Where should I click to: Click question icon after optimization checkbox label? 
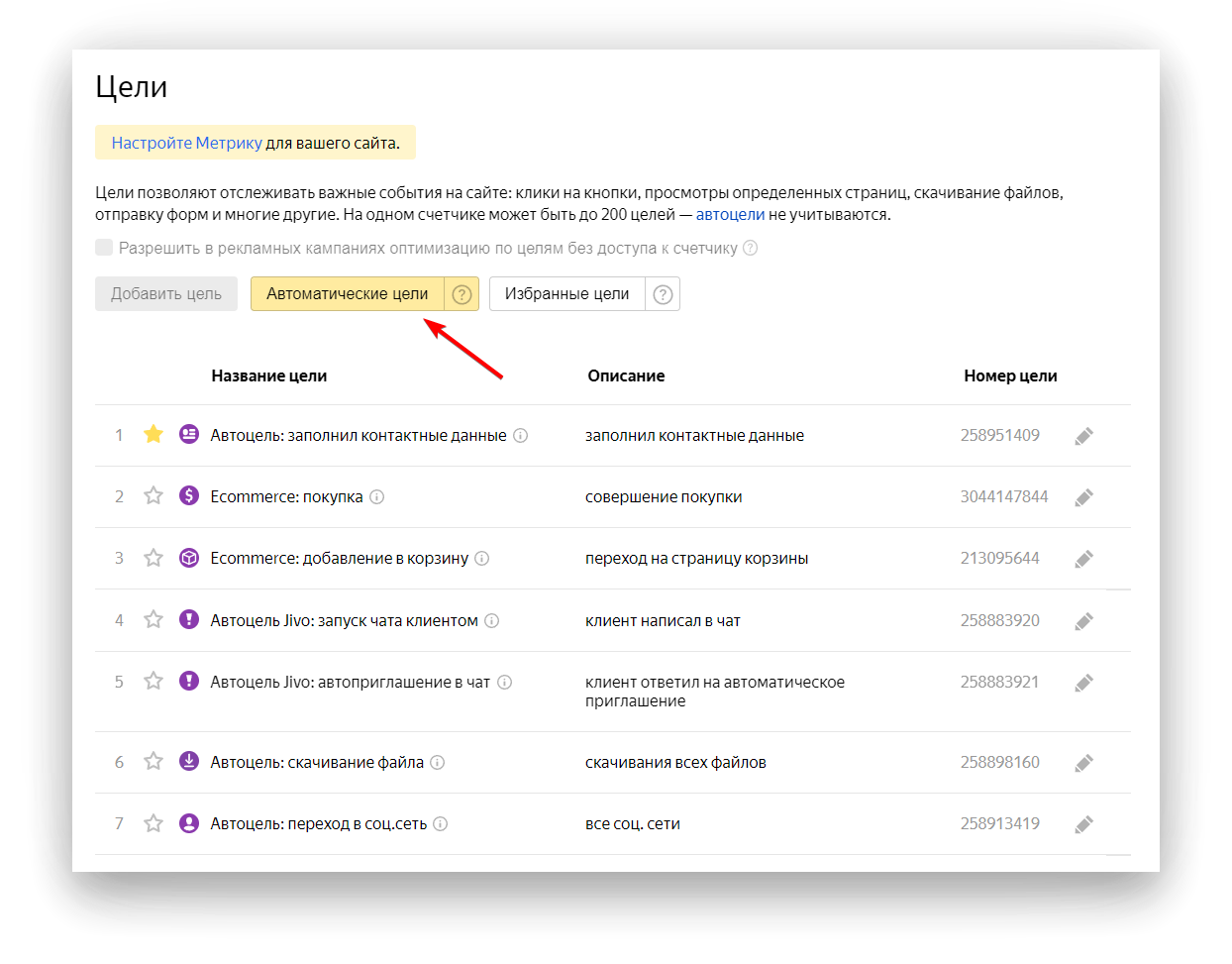751,248
